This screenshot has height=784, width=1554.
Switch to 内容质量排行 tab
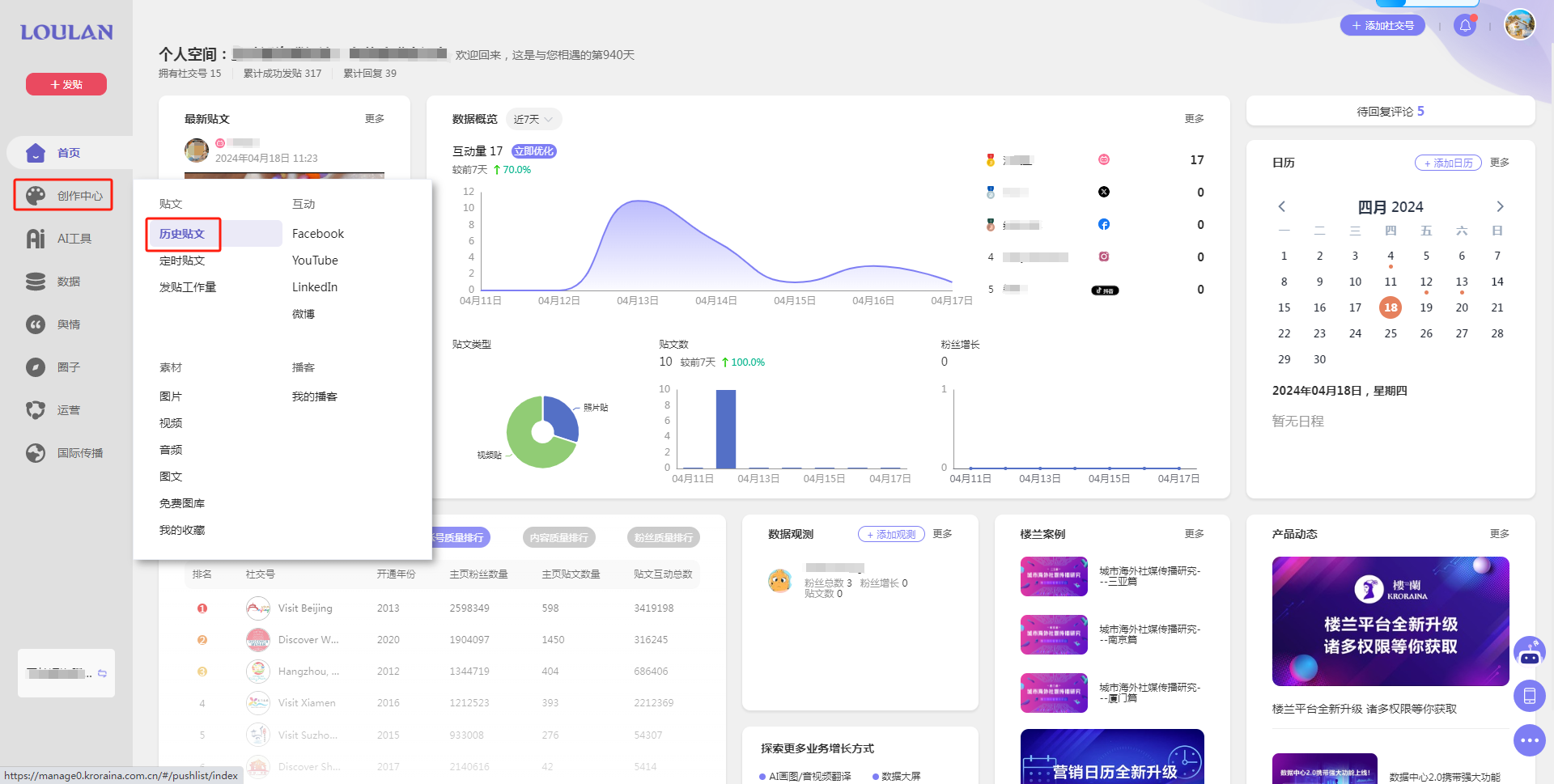tap(558, 538)
